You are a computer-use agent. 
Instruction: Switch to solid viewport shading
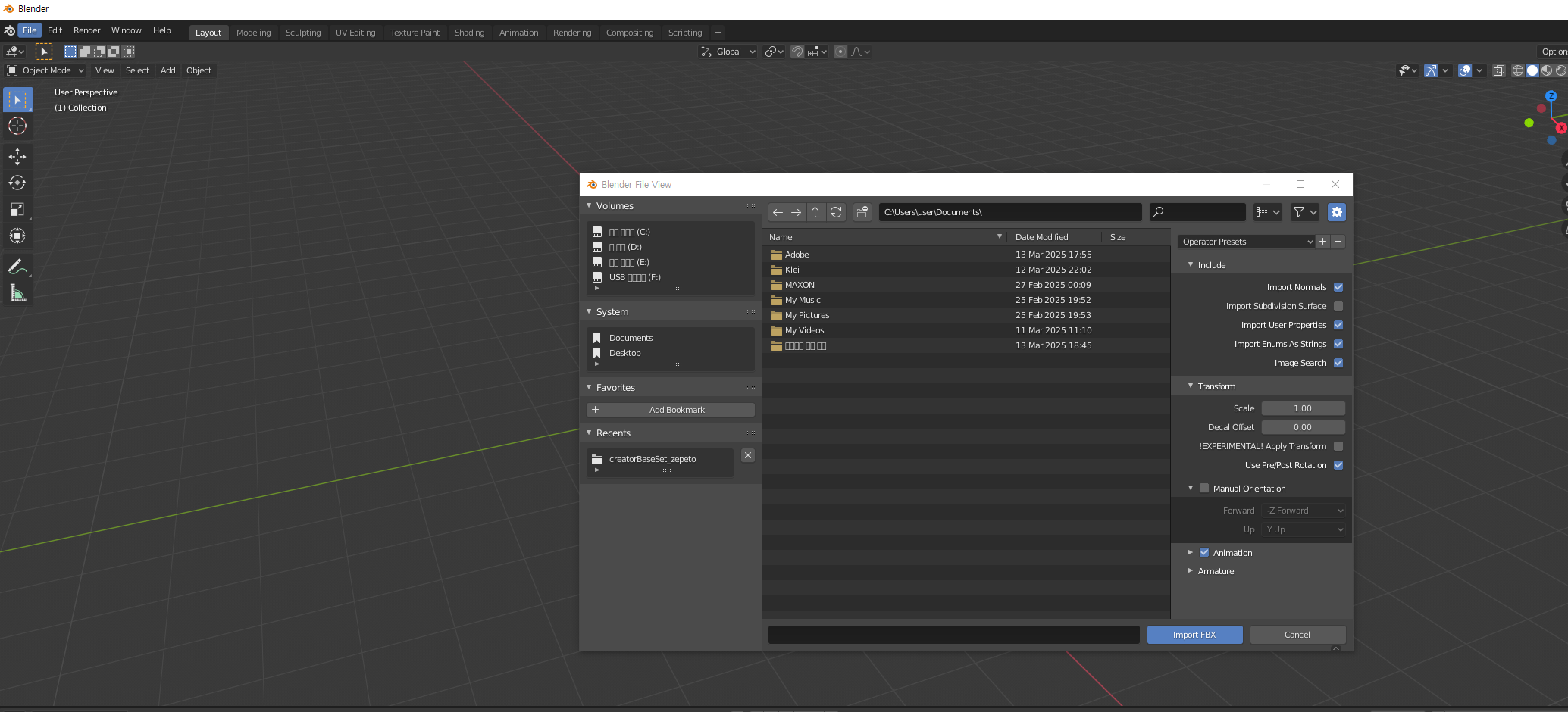click(1532, 70)
